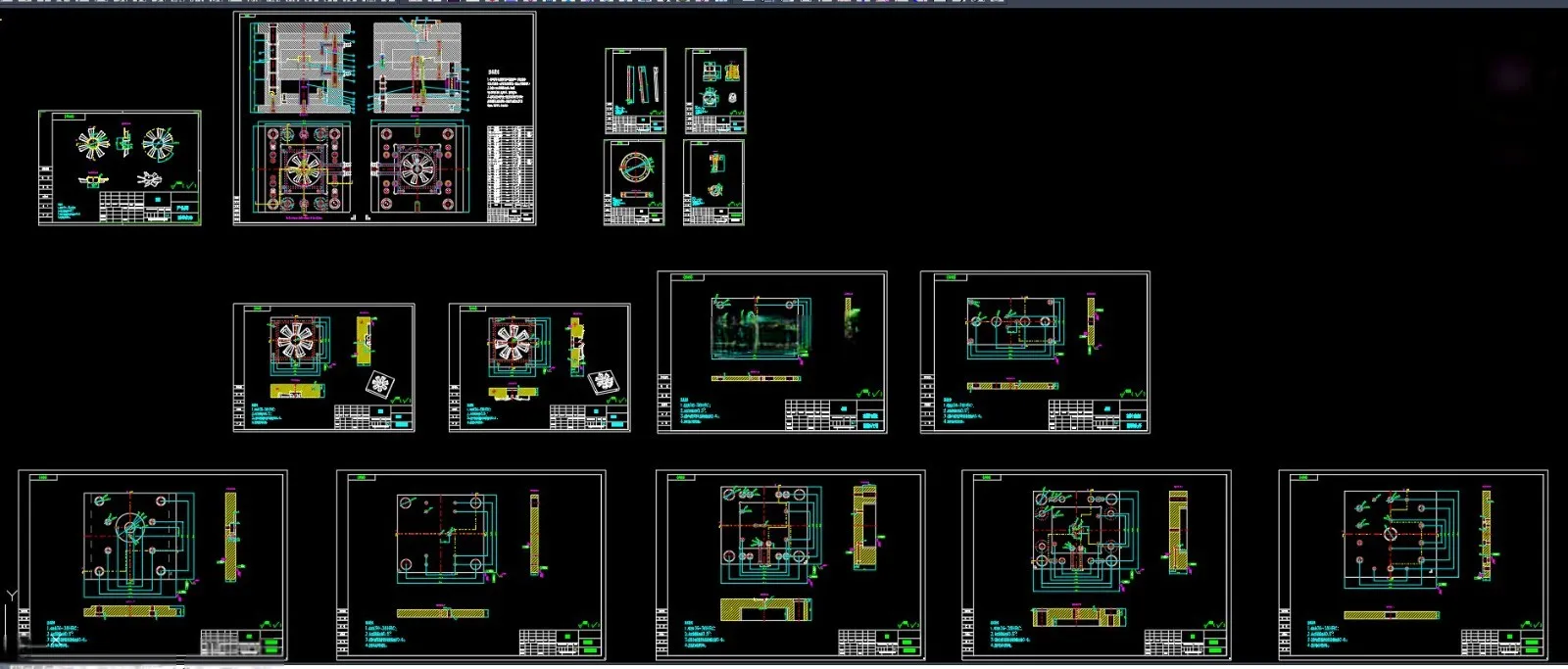This screenshot has height=669, width=1568.
Task: Click the blurry green plate drawing sheet
Action: tap(772, 352)
